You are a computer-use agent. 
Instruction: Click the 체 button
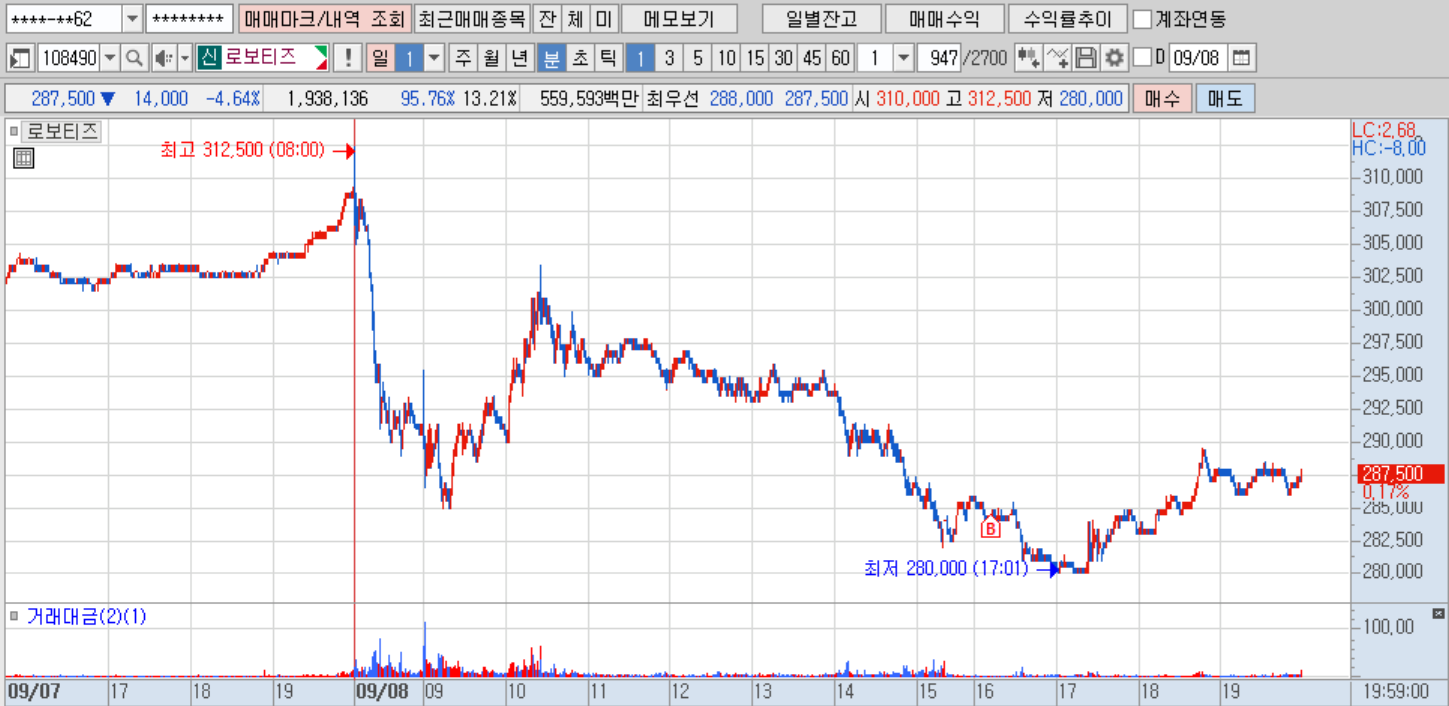574,19
